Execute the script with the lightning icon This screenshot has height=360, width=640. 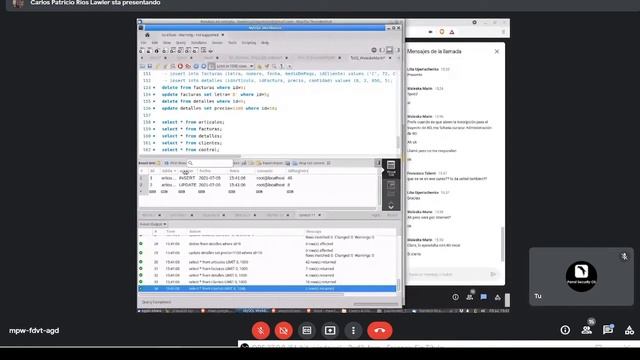point(158,66)
